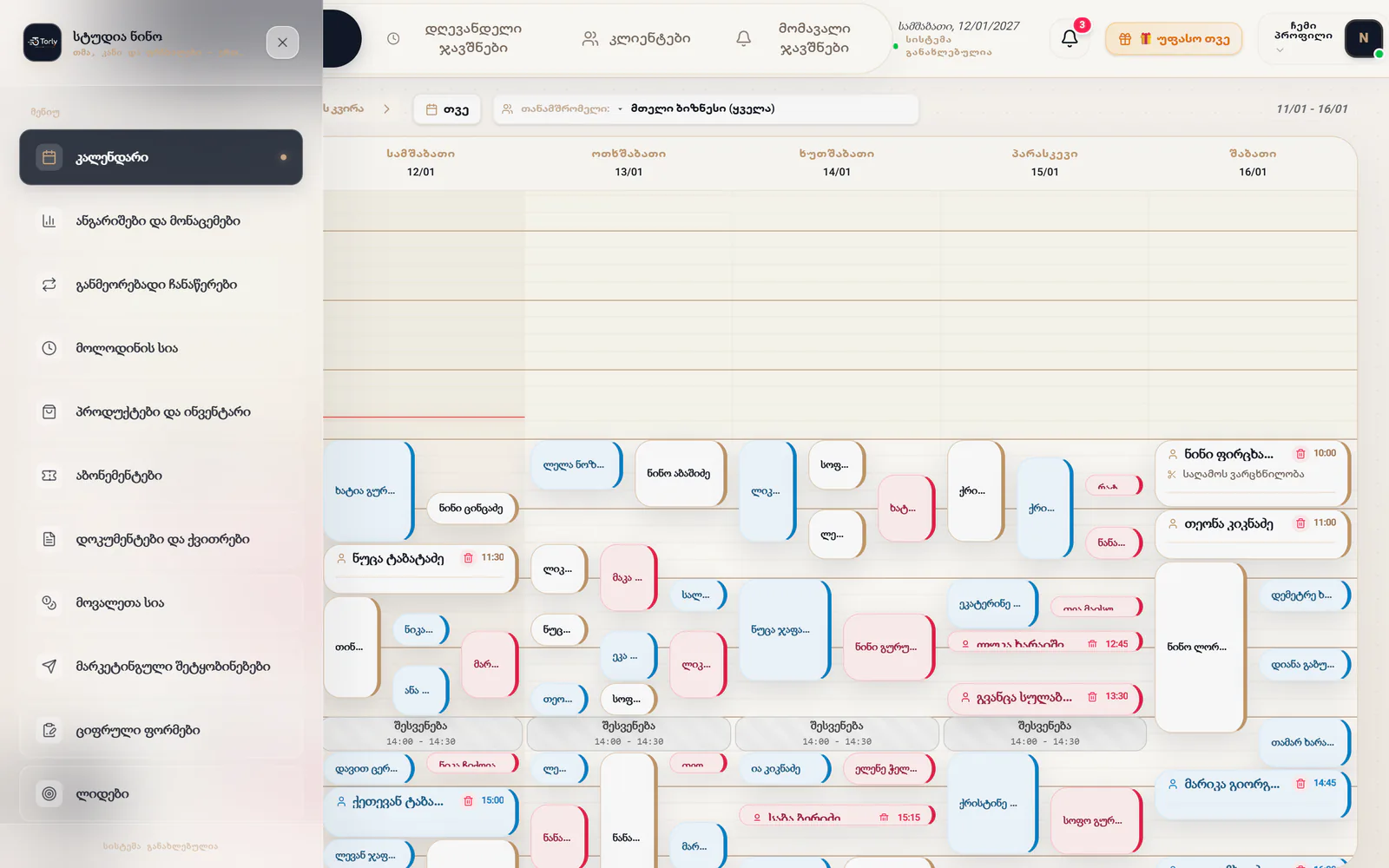
Task: Open the notifications bell with badge 3
Action: click(x=1070, y=38)
